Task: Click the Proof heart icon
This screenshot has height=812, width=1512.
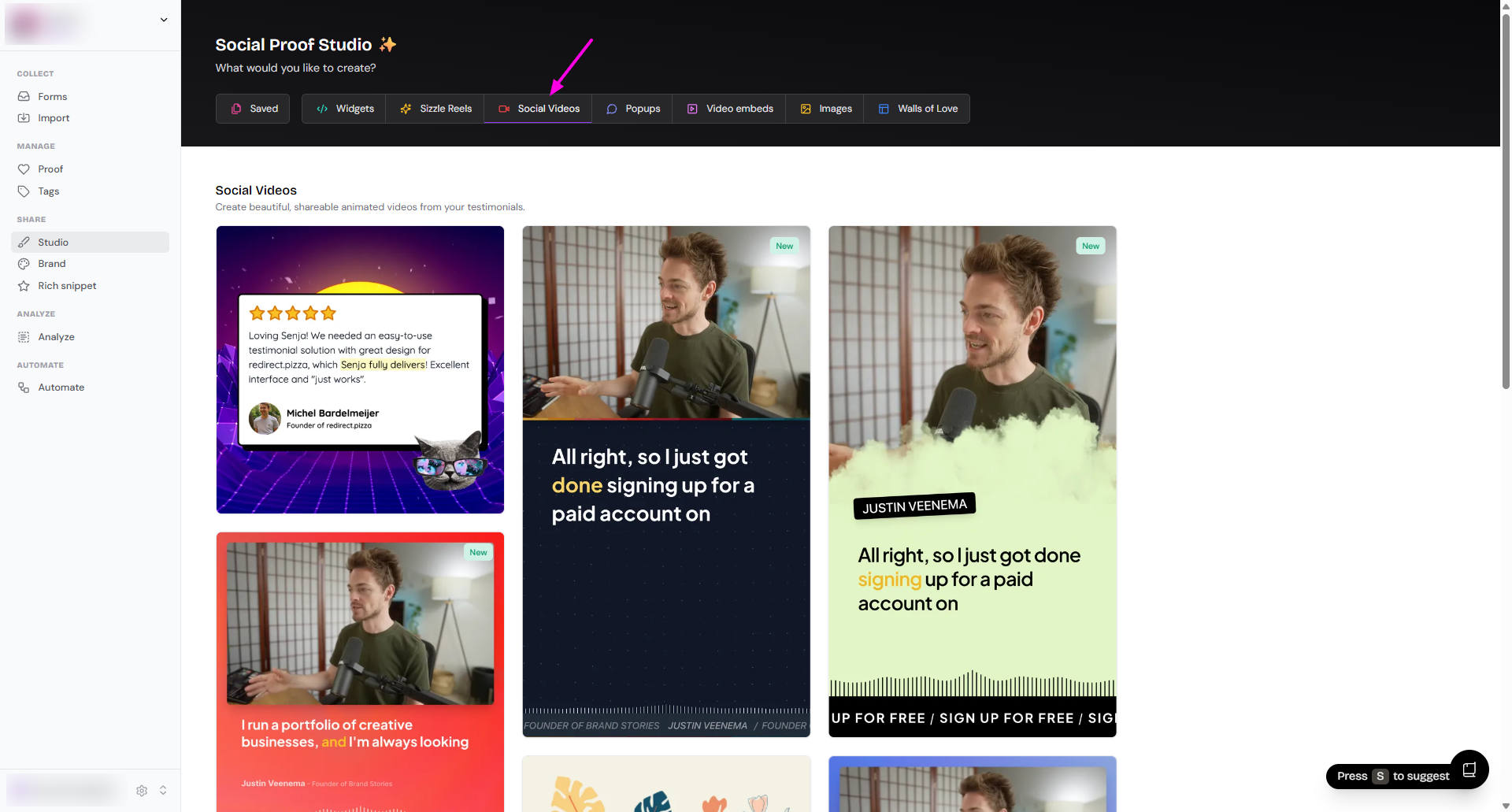Action: [24, 169]
